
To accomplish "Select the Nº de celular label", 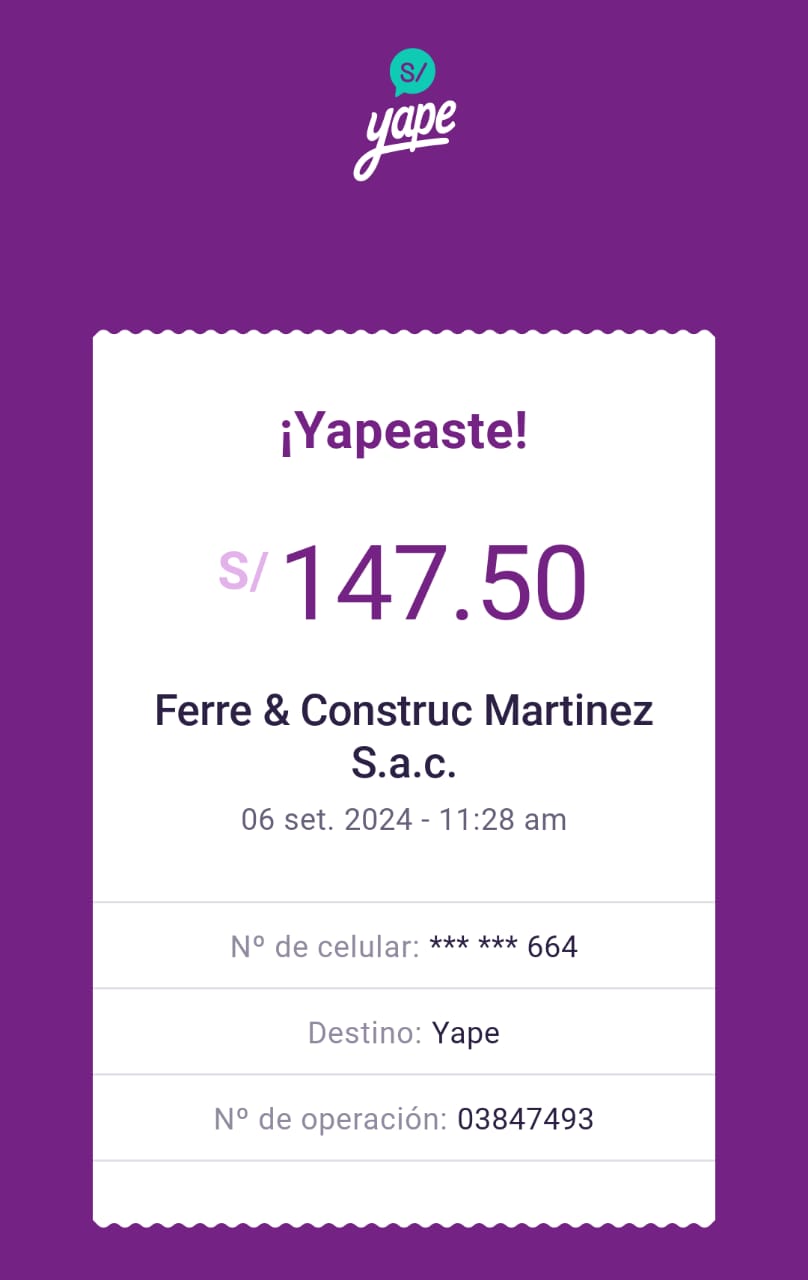I will 324,946.
